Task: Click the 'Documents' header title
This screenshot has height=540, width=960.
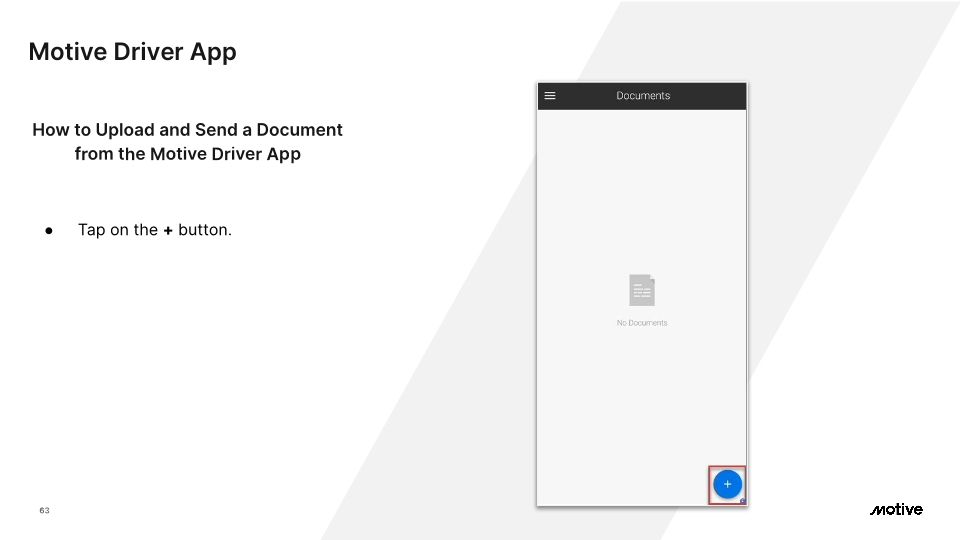Action: [x=643, y=96]
